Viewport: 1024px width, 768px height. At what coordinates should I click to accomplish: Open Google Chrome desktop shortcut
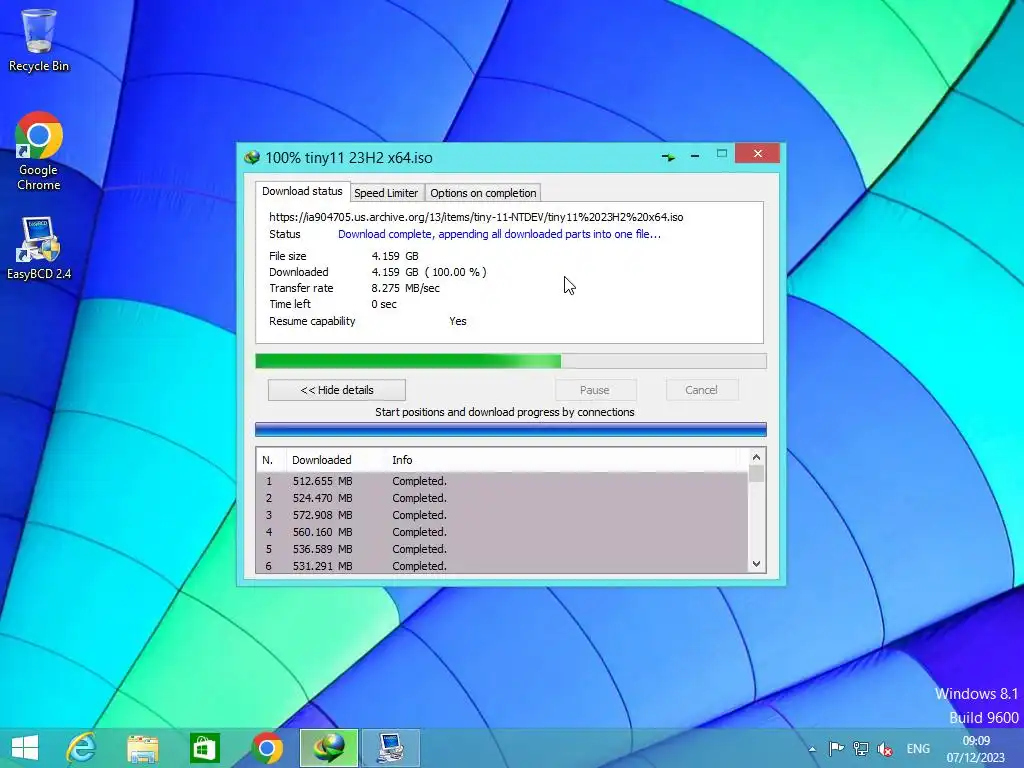click(x=39, y=152)
